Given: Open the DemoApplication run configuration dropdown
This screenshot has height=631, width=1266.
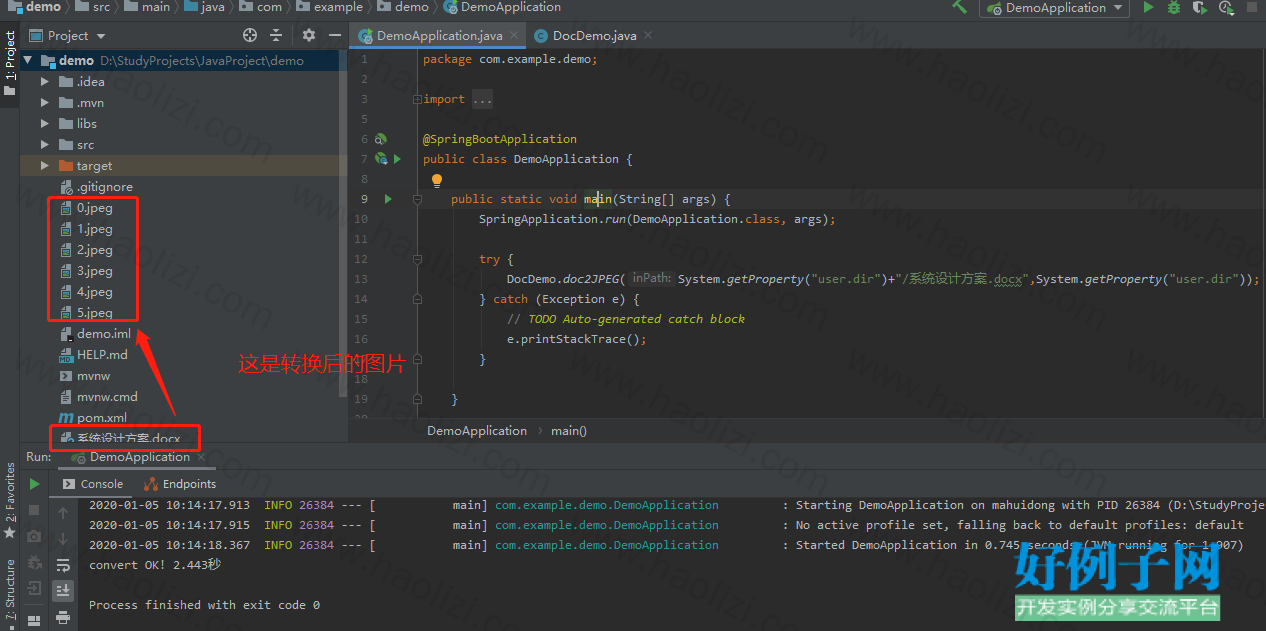Looking at the screenshot, I should (1054, 8).
